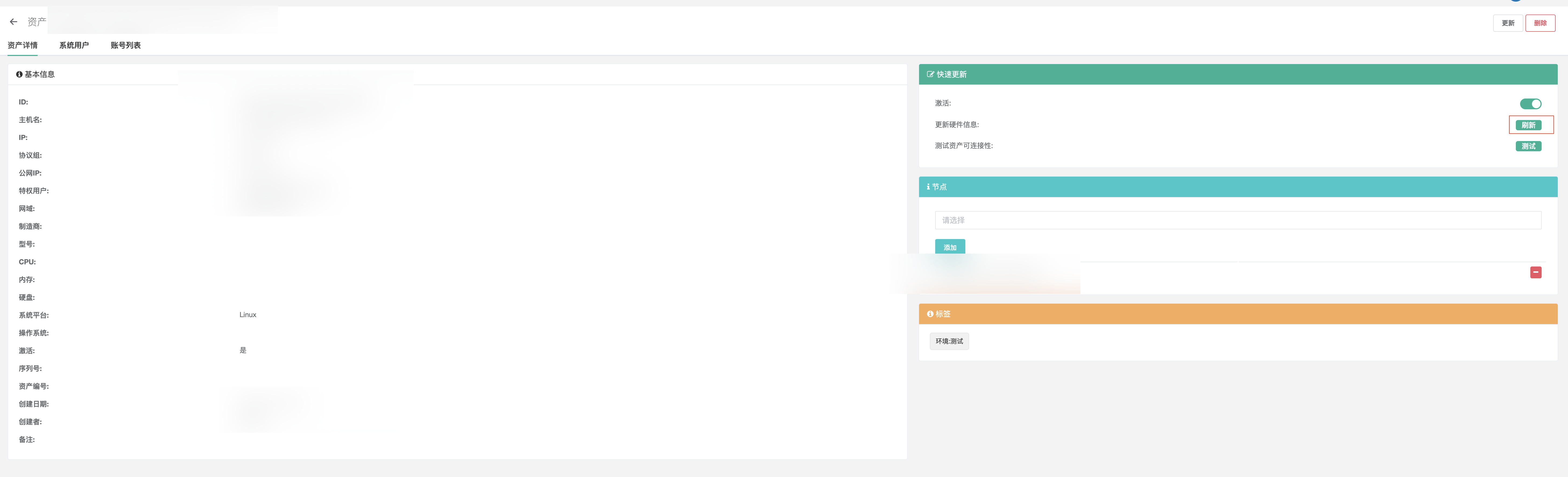Screen dimensions: 1568x477
Task: Click the 环境:测试 label tag
Action: pos(949,341)
